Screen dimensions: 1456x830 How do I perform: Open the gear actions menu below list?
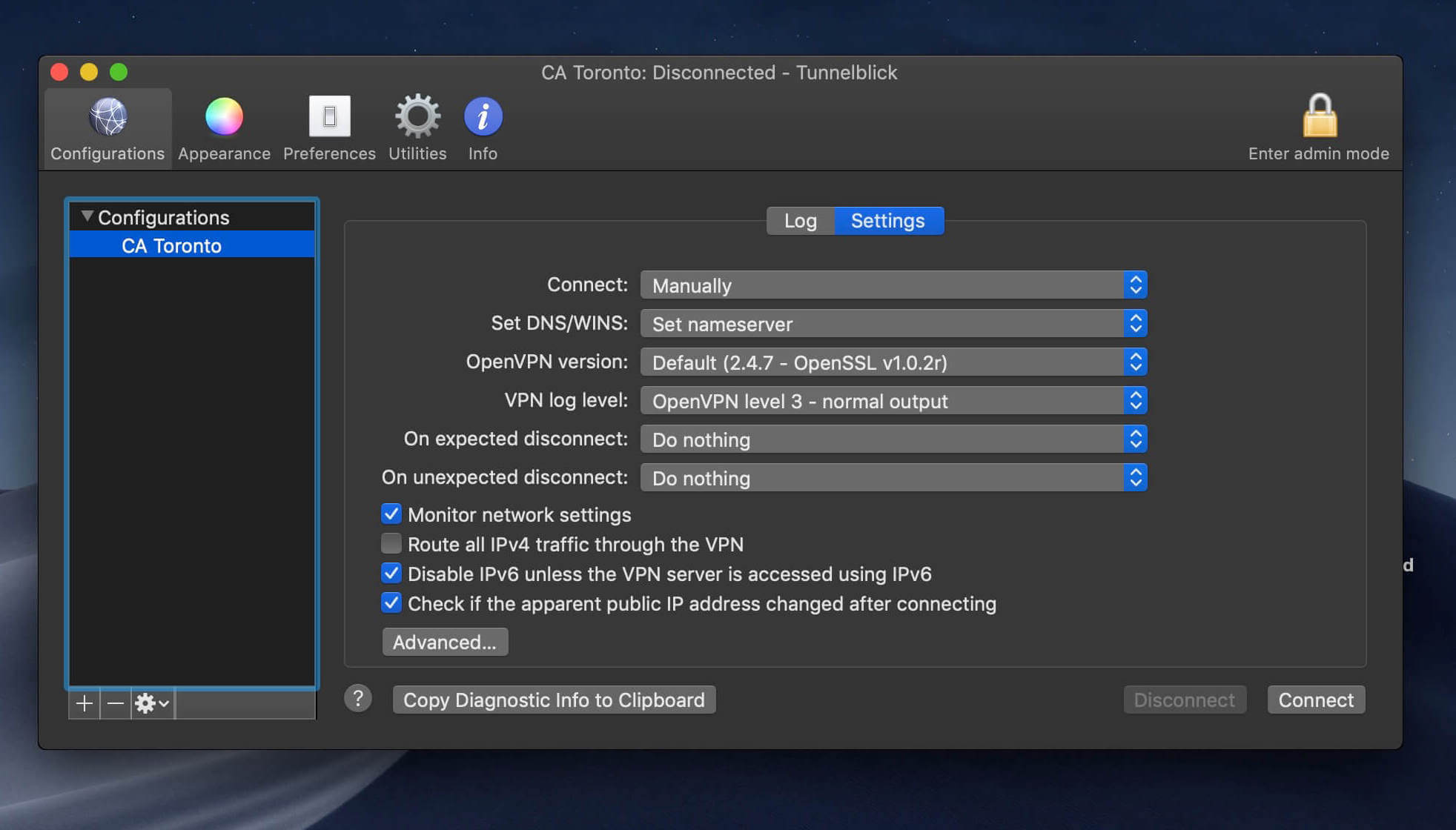point(153,703)
